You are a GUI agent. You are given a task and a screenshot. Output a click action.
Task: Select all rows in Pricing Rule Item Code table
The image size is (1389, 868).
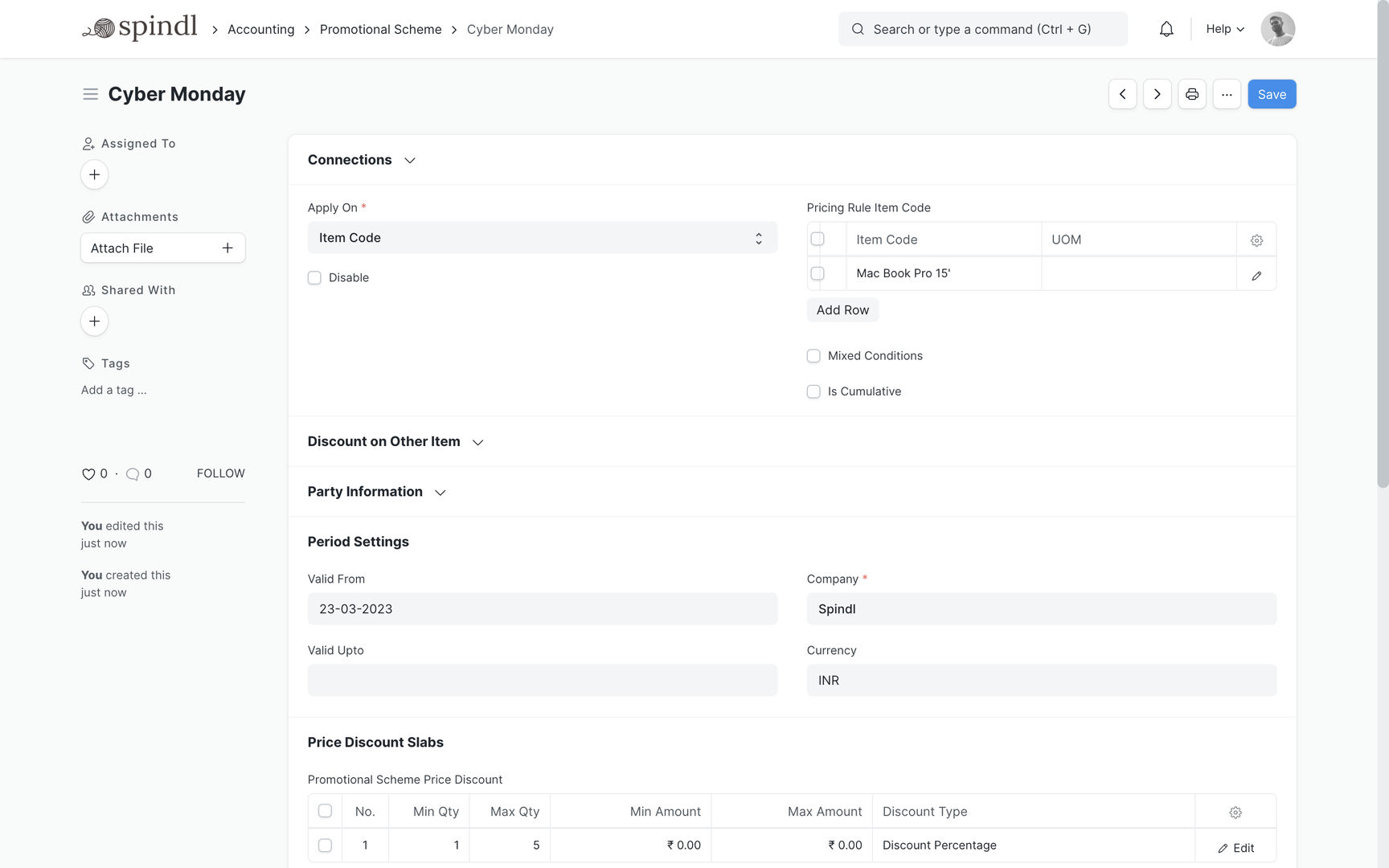coord(817,239)
